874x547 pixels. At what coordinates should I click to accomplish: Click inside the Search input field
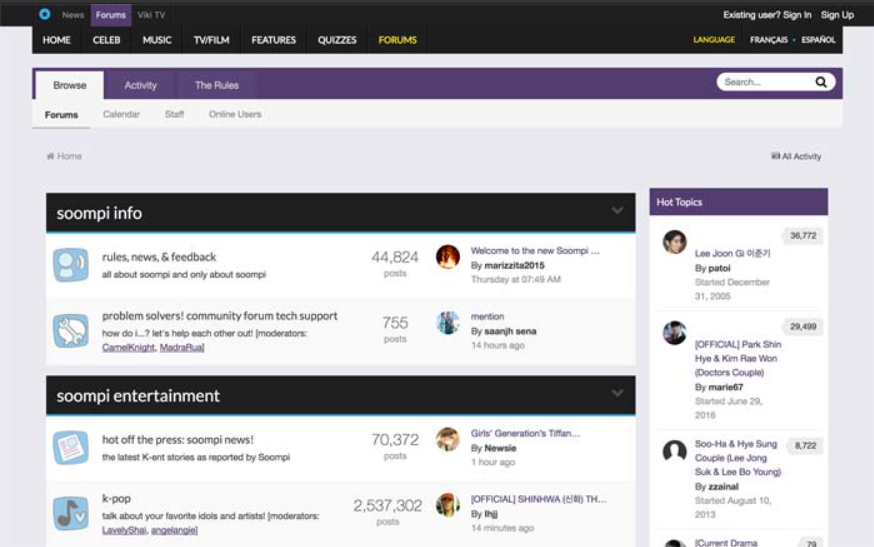click(763, 82)
